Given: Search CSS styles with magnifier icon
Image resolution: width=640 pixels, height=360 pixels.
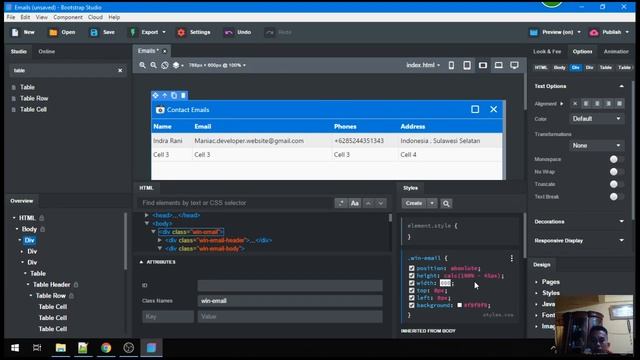Looking at the screenshot, I should (446, 203).
